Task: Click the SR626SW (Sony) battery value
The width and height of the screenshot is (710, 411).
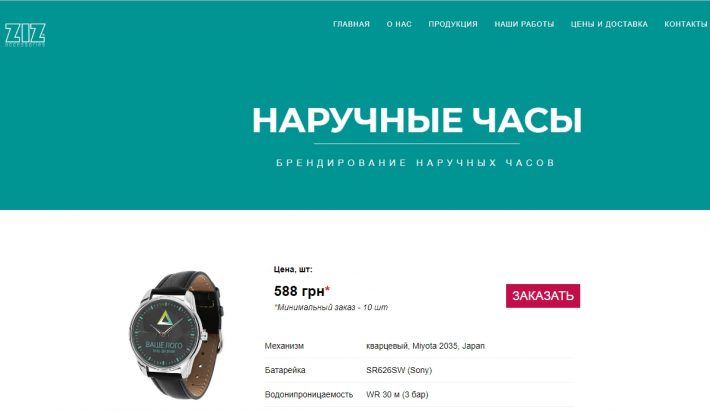Action: point(399,370)
